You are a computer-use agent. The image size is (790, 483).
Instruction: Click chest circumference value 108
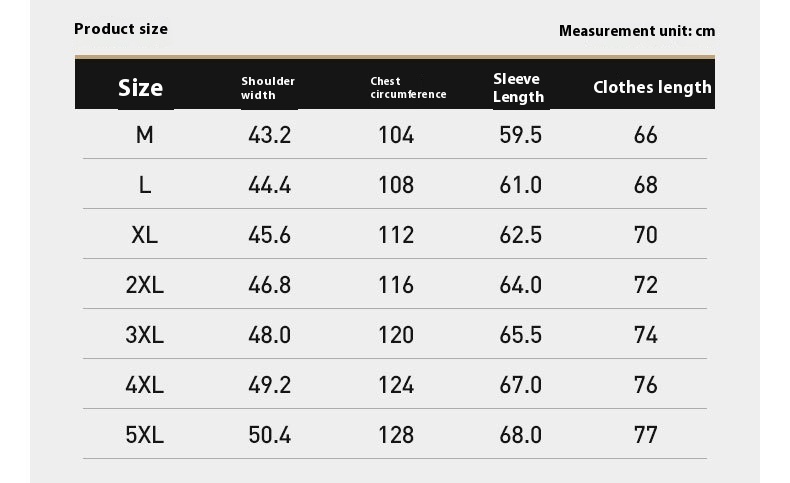pyautogui.click(x=396, y=185)
